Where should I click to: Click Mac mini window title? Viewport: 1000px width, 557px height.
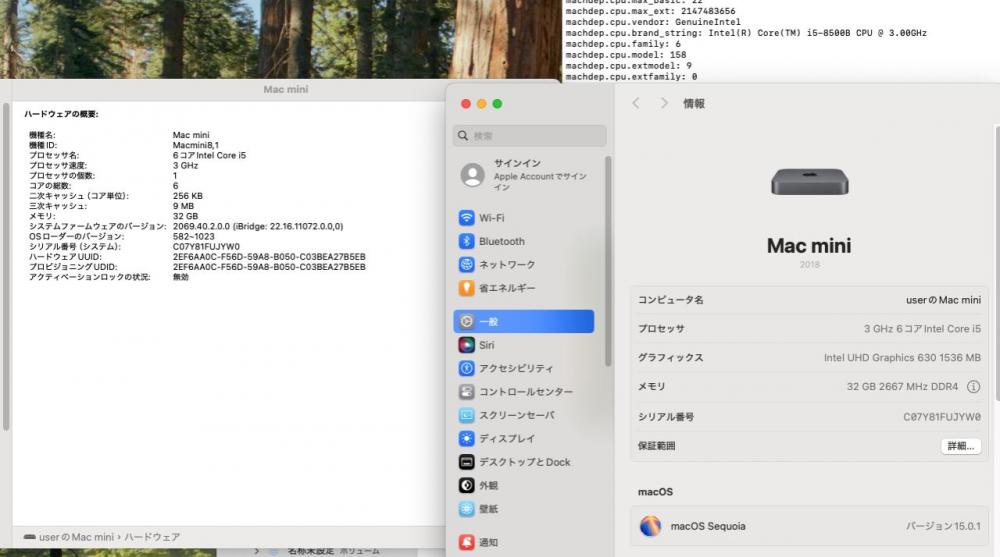coord(286,90)
